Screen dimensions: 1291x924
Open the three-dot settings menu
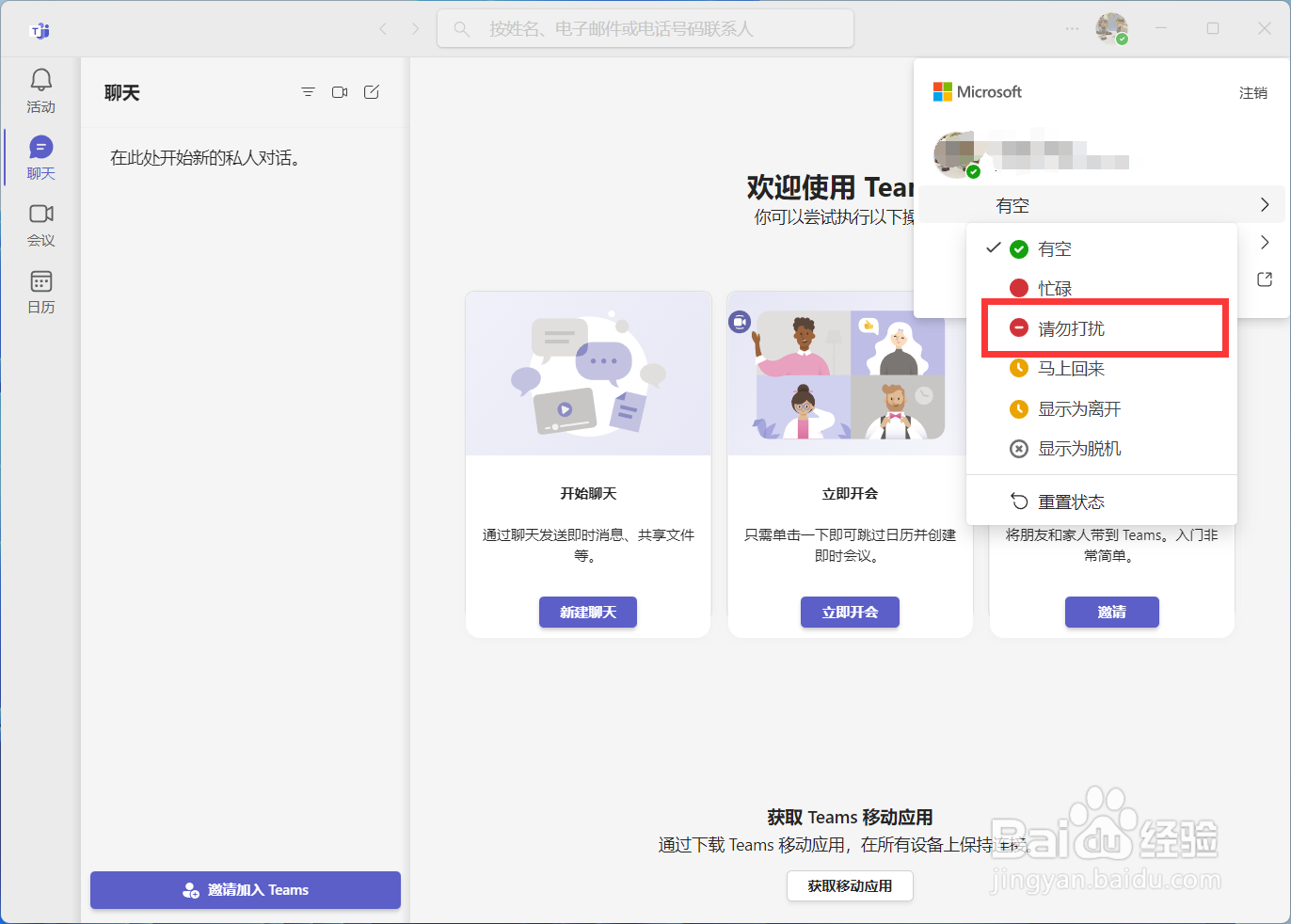click(x=1072, y=29)
